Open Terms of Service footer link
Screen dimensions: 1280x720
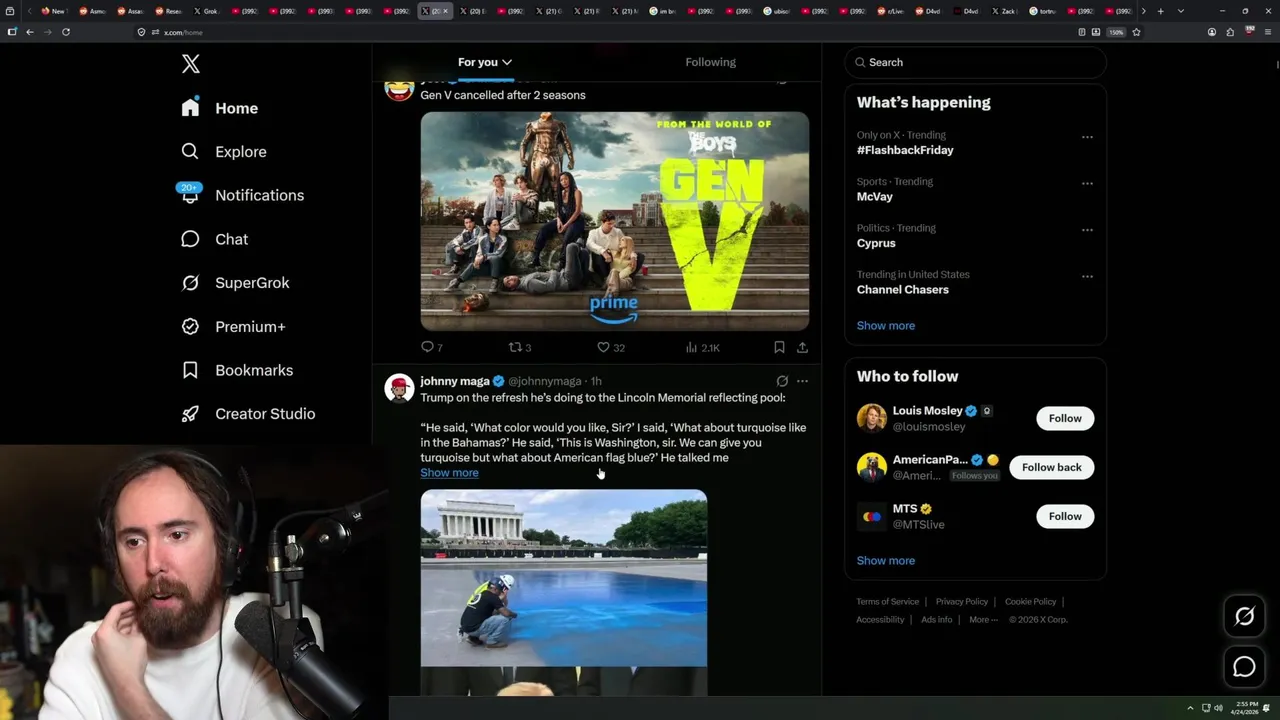(887, 602)
